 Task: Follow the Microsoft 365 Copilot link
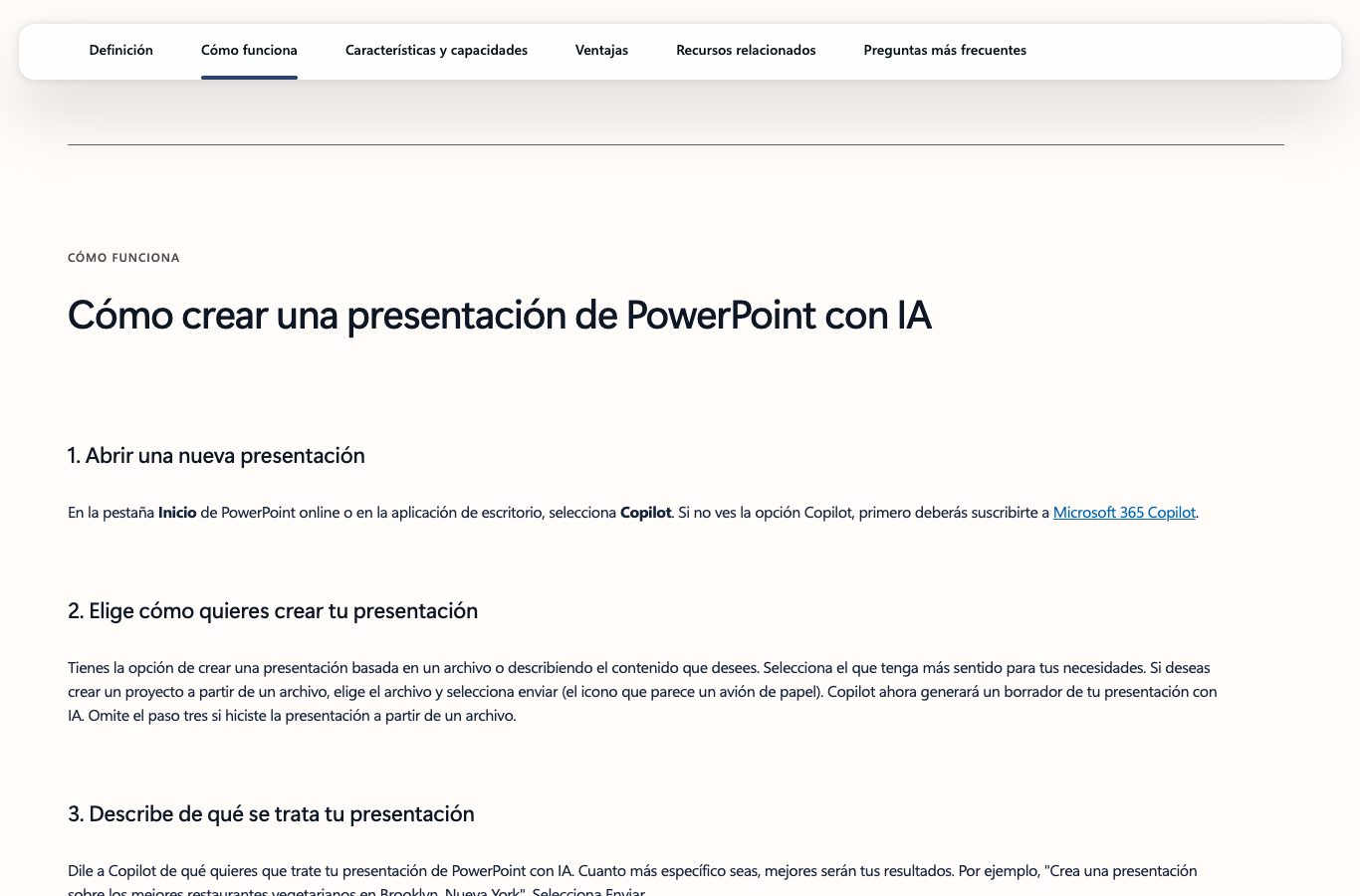tap(1124, 513)
